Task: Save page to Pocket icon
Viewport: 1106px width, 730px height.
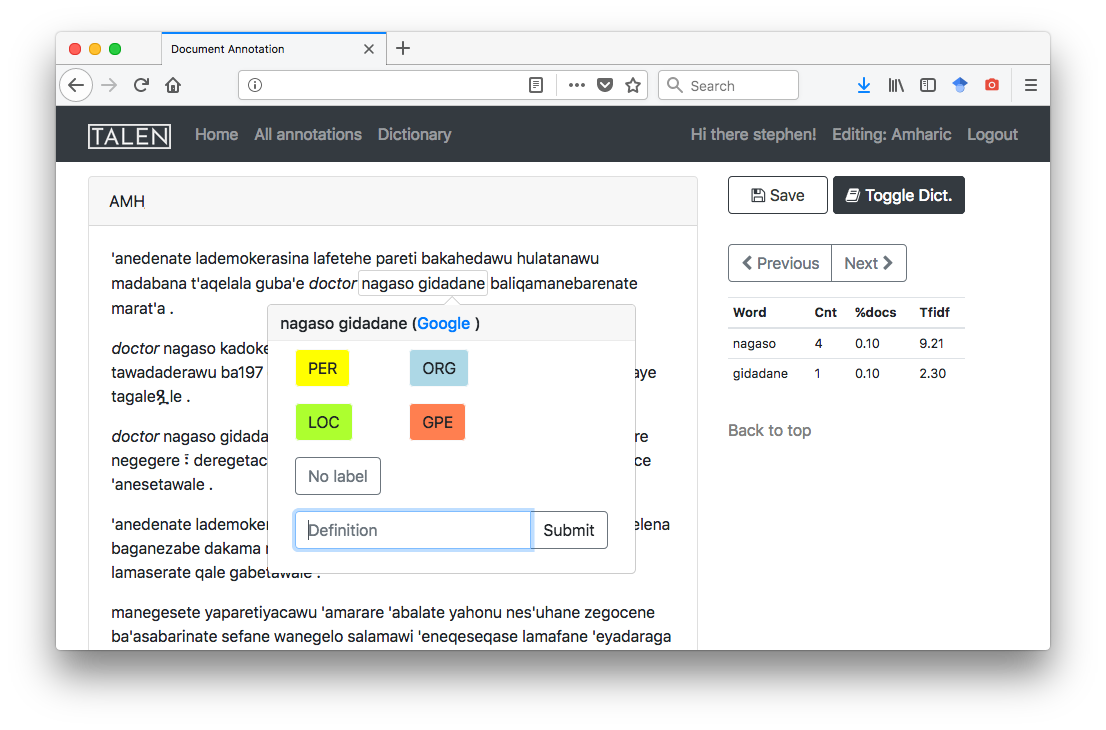Action: 604,85
